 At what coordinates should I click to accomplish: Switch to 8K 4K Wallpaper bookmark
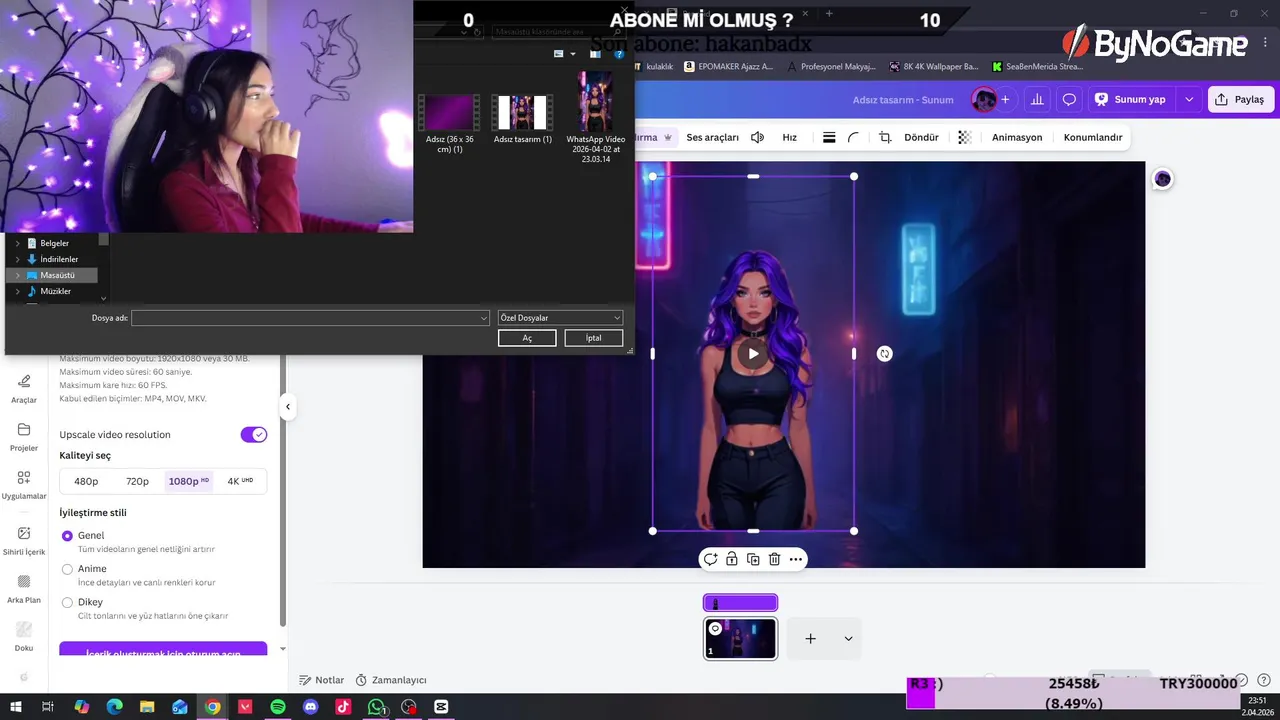(932, 67)
